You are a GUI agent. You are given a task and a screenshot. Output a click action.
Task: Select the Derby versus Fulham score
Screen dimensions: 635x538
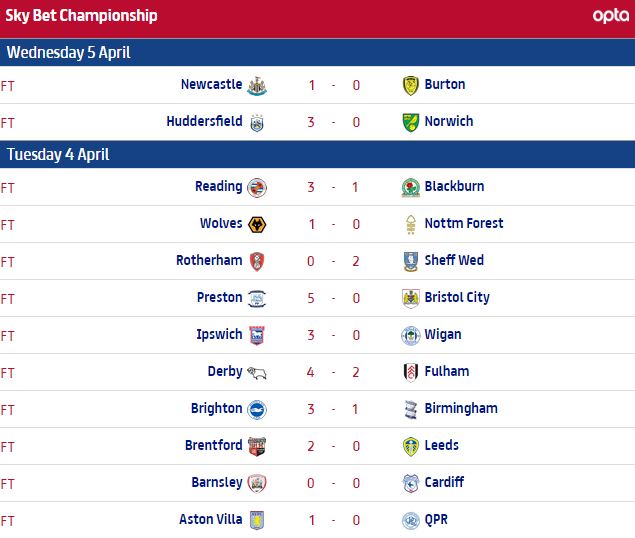click(333, 372)
